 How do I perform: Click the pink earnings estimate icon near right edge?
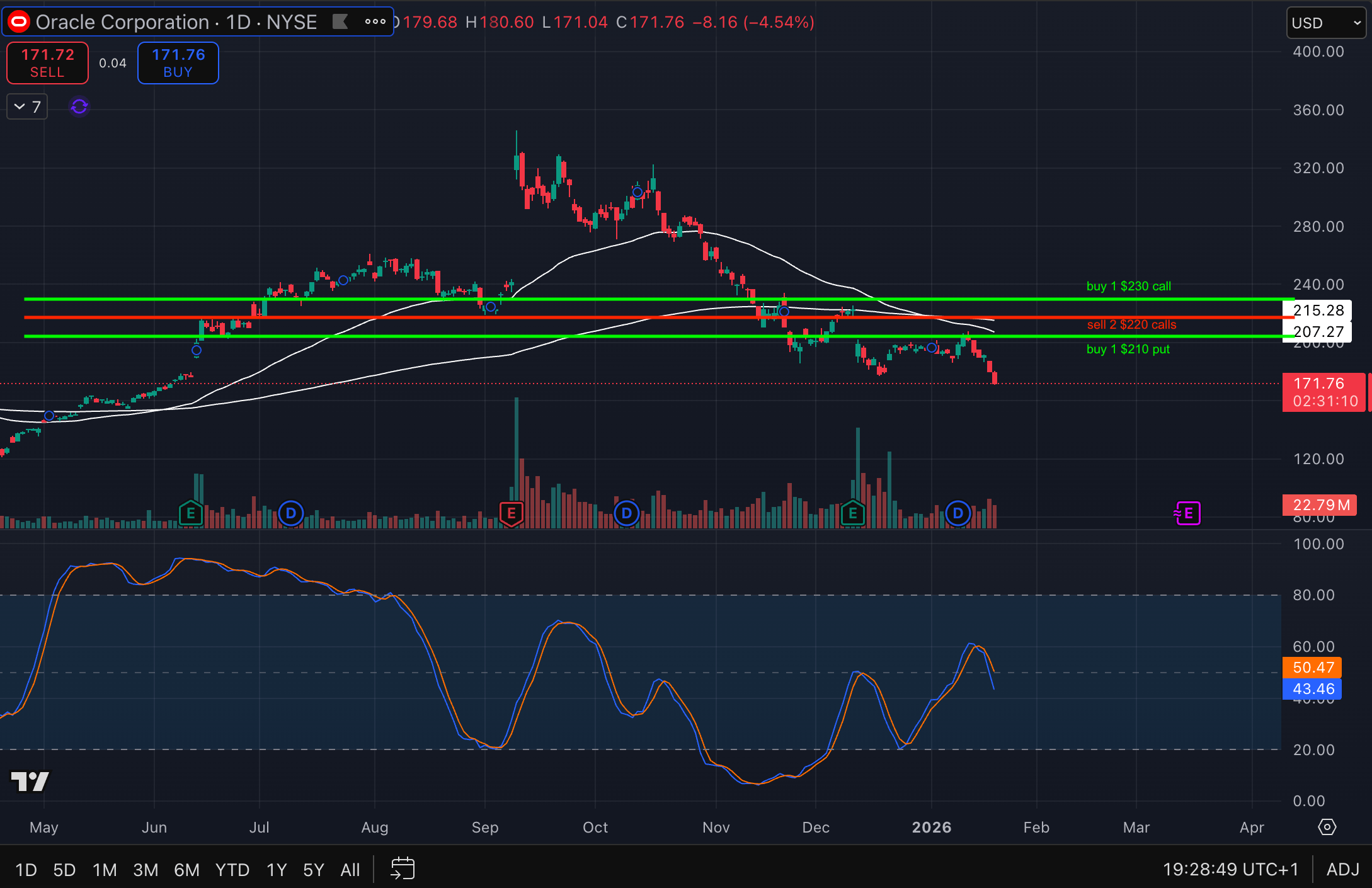1187,513
